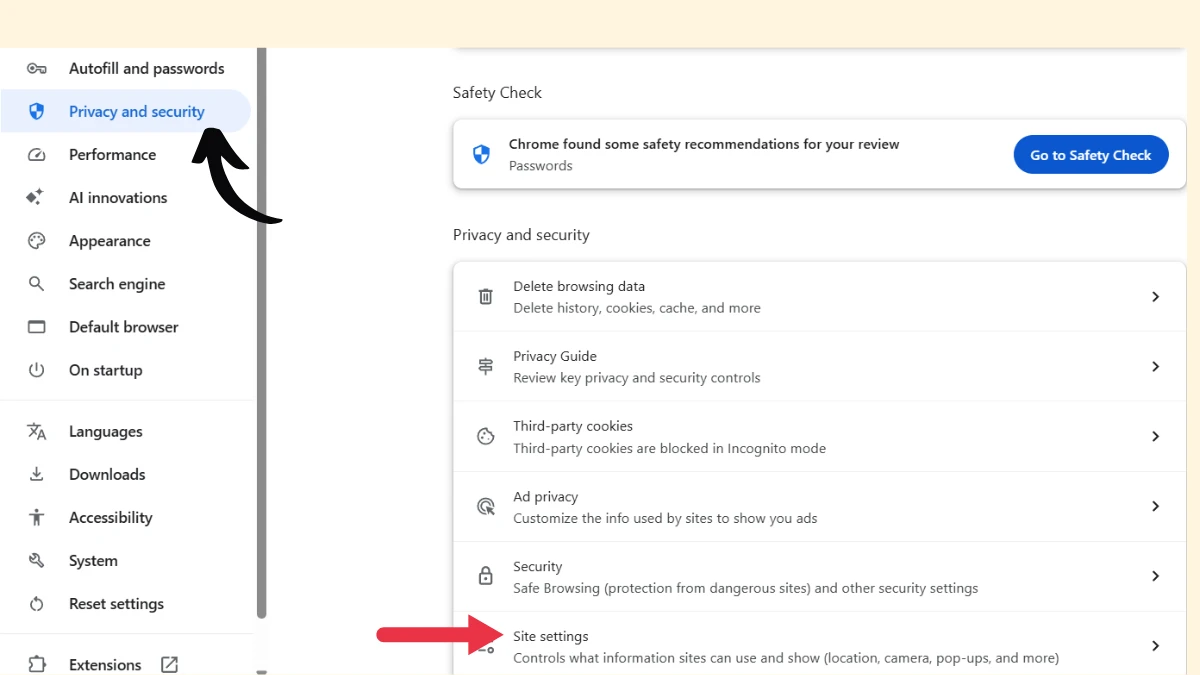Image resolution: width=1200 pixels, height=675 pixels.
Task: Click Go to Safety Check button
Action: (1091, 155)
